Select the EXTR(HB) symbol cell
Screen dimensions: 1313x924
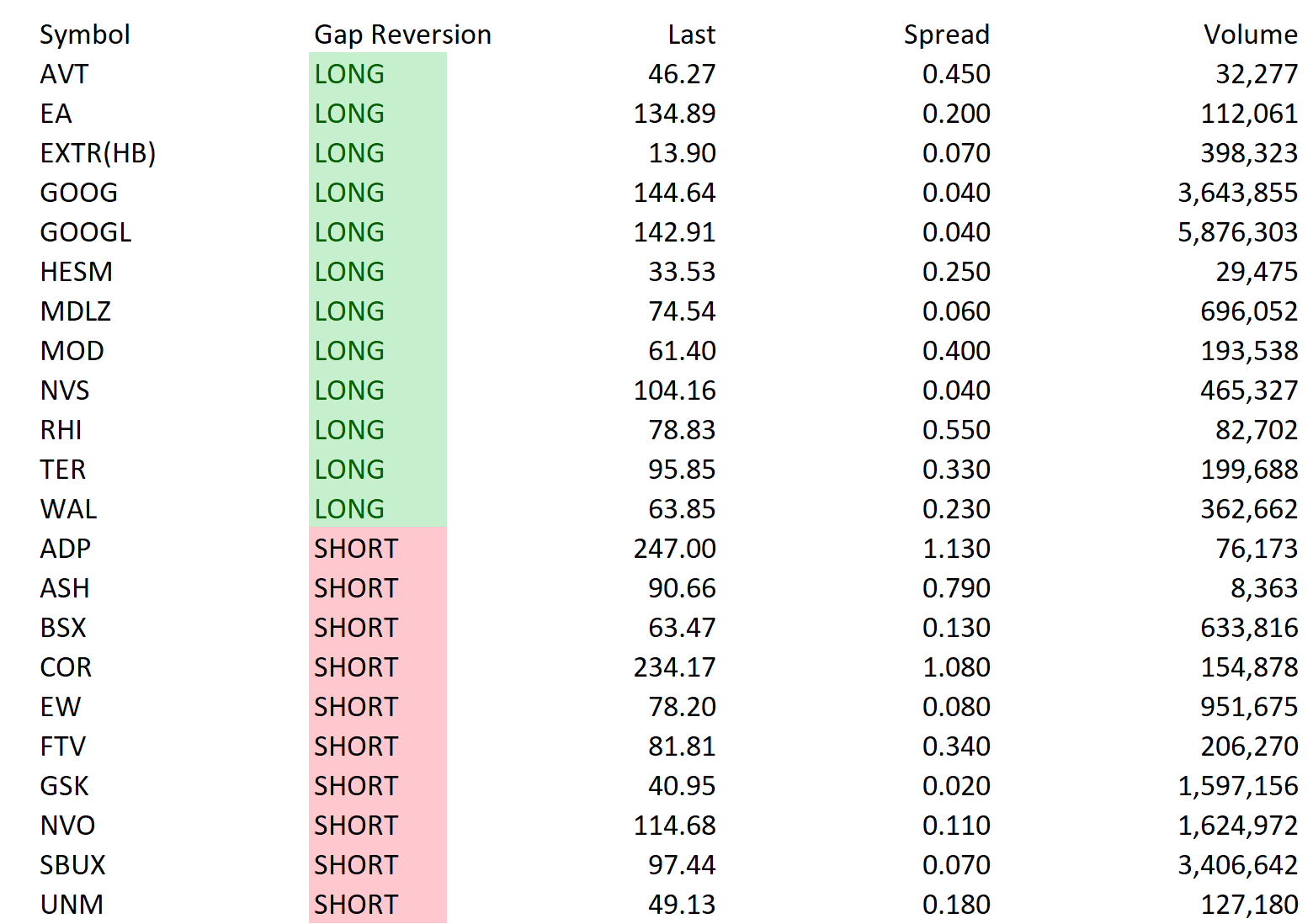(x=98, y=153)
